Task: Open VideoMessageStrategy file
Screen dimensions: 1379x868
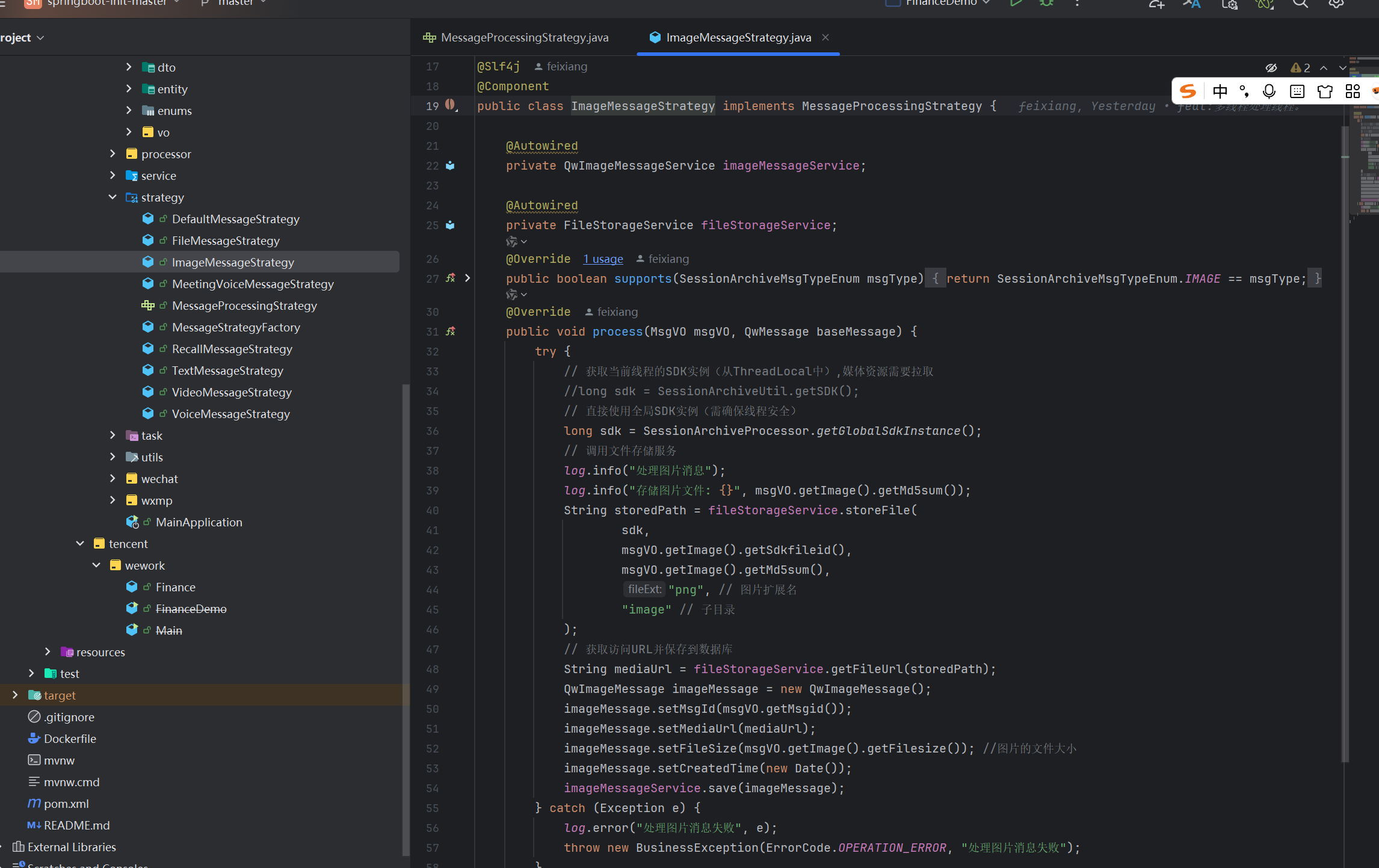Action: coord(232,392)
